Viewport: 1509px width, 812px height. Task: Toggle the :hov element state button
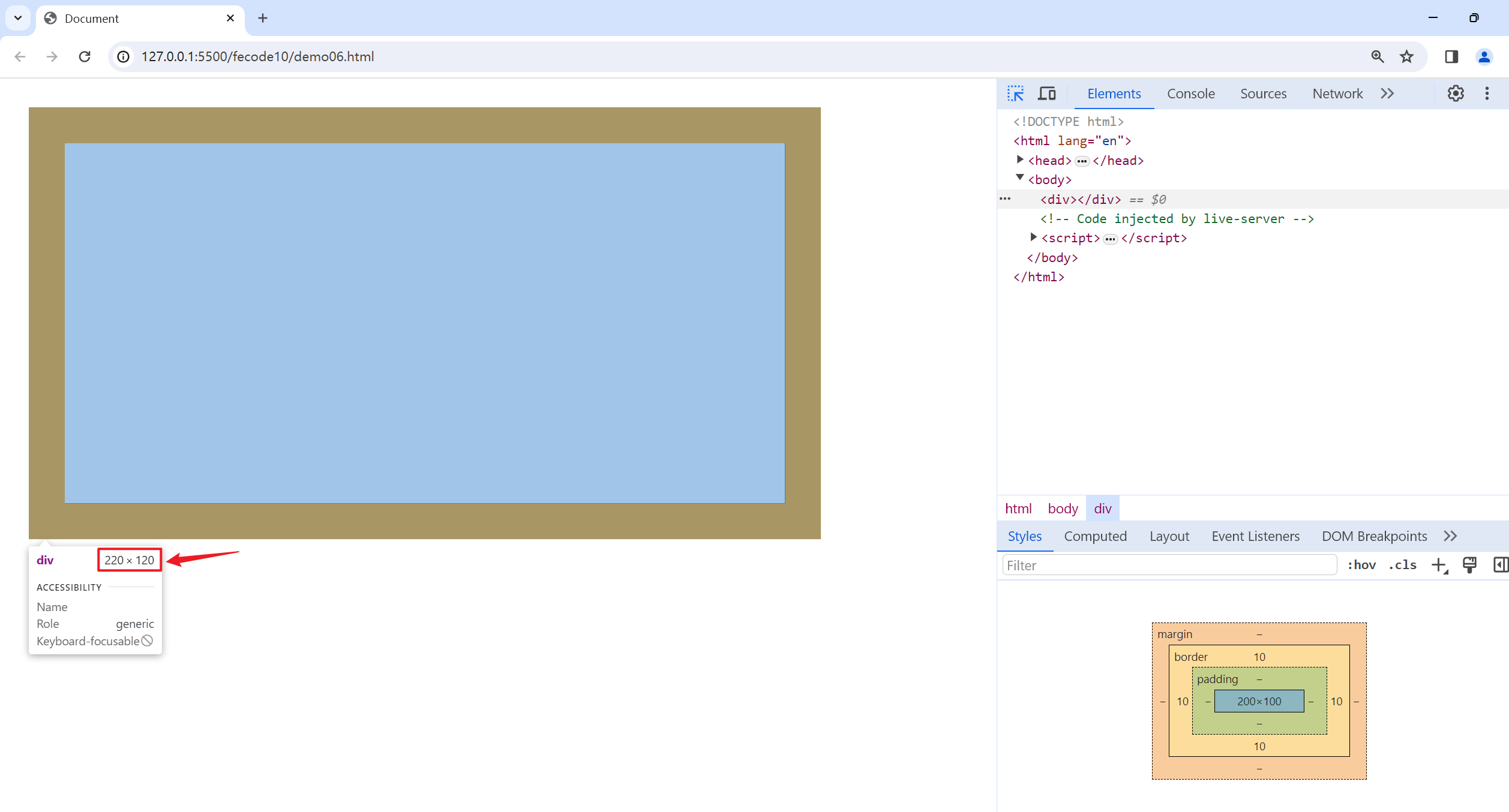tap(1361, 565)
